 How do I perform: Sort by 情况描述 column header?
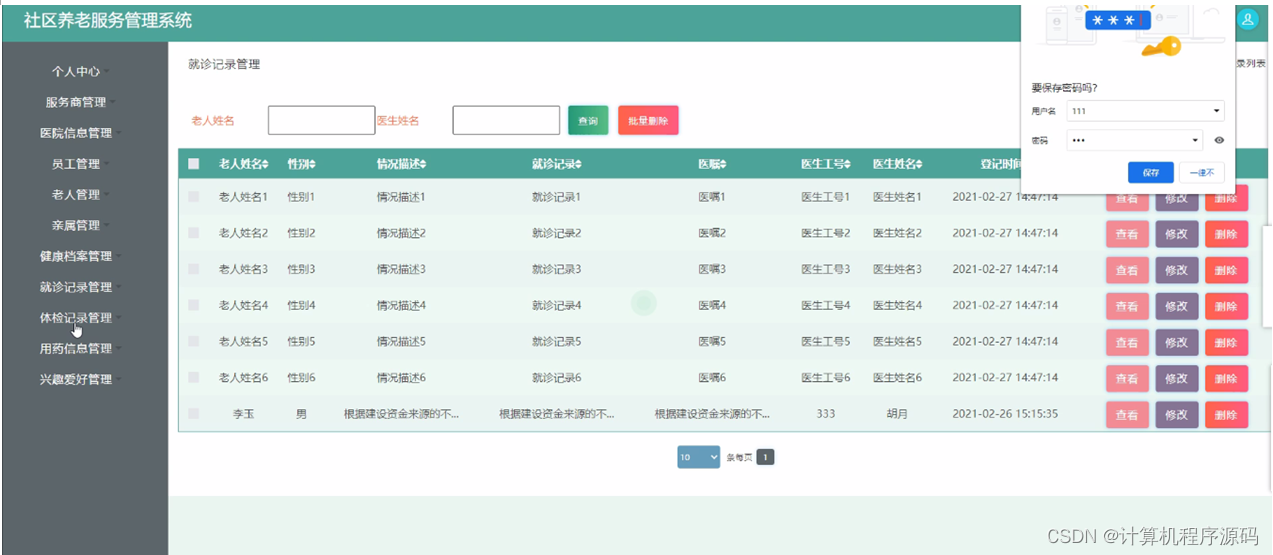click(x=402, y=164)
